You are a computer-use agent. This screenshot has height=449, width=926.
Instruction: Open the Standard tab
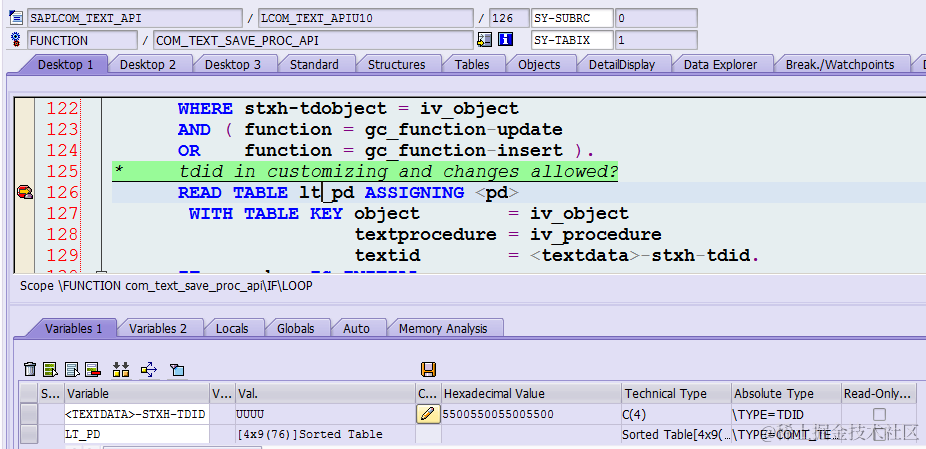(x=314, y=64)
